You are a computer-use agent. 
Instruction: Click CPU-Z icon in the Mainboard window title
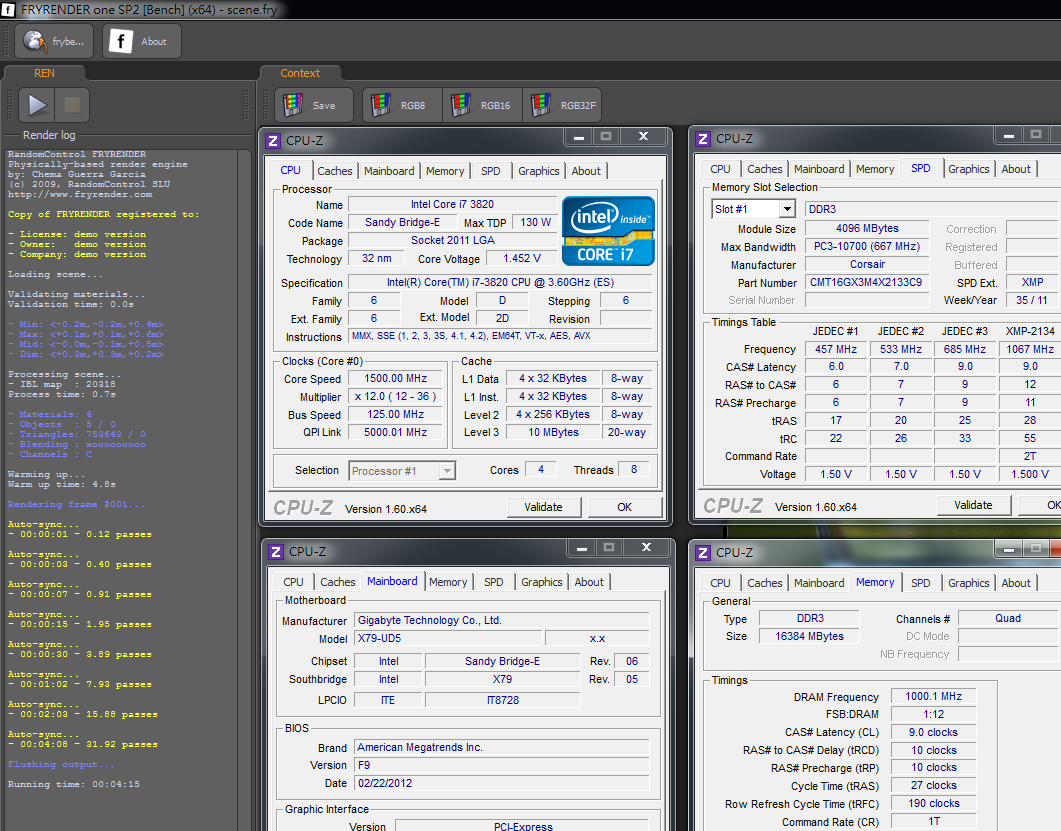(x=276, y=552)
